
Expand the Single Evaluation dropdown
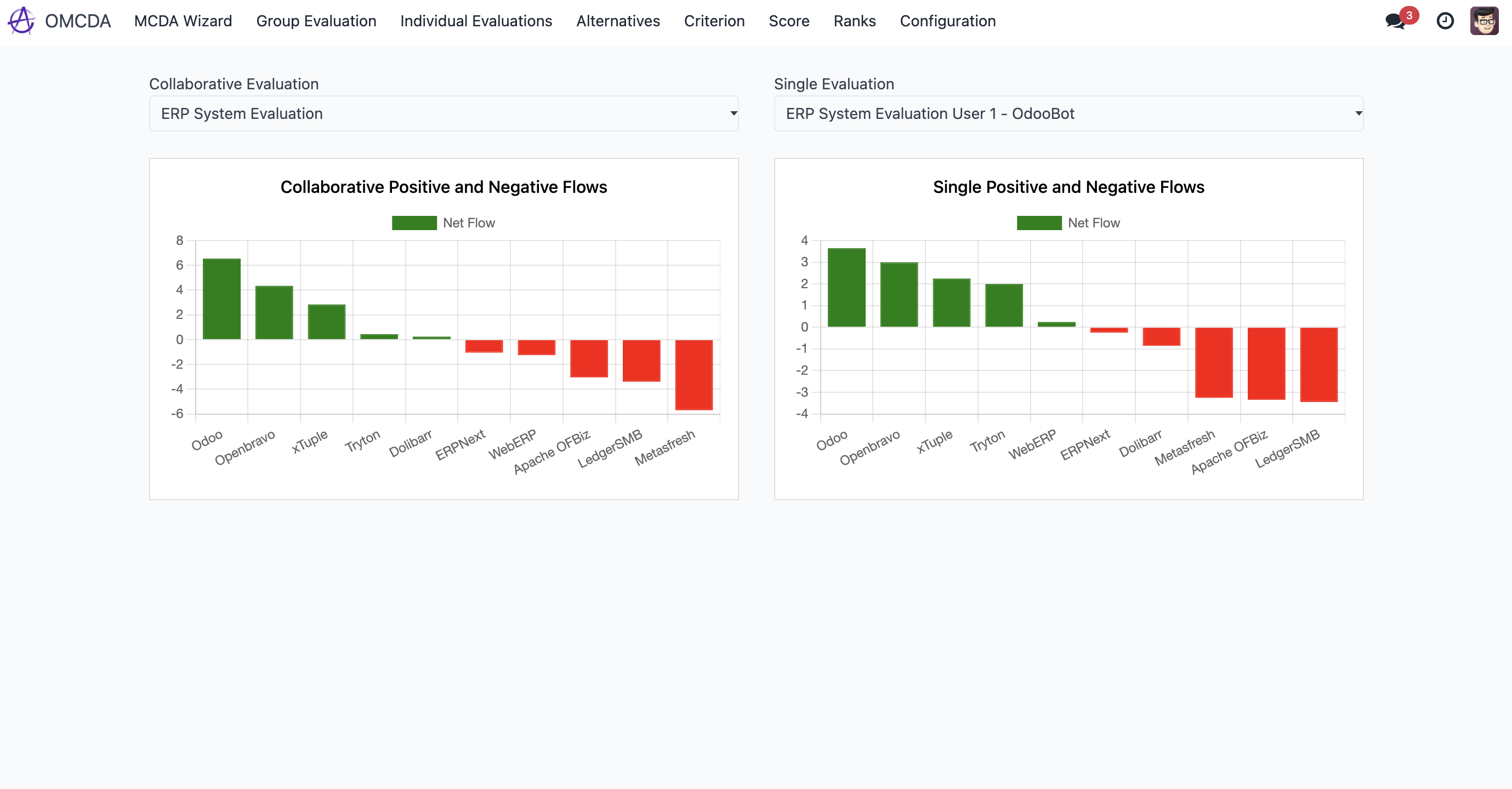[x=1068, y=113]
